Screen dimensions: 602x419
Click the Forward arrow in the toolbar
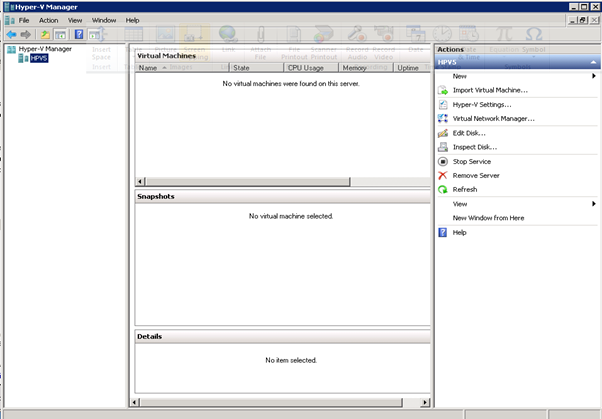click(x=25, y=35)
